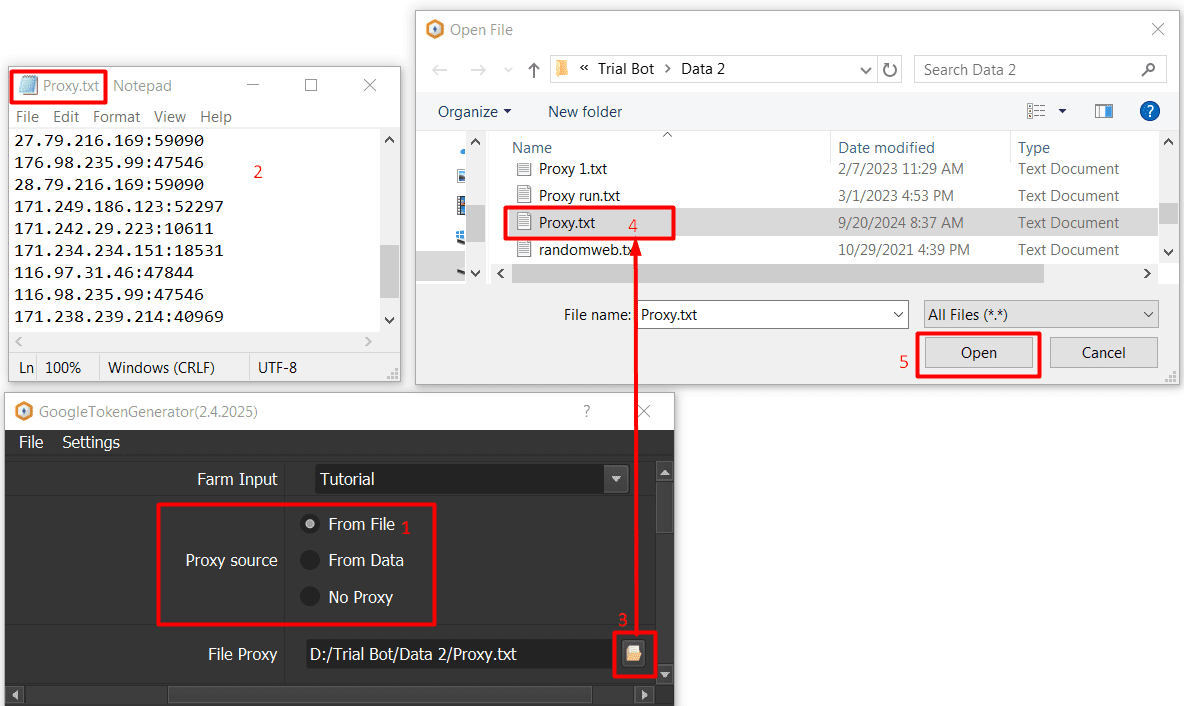Click Windows (CRLF) in Notepad status bar
The height and width of the screenshot is (706, 1184).
click(161, 368)
